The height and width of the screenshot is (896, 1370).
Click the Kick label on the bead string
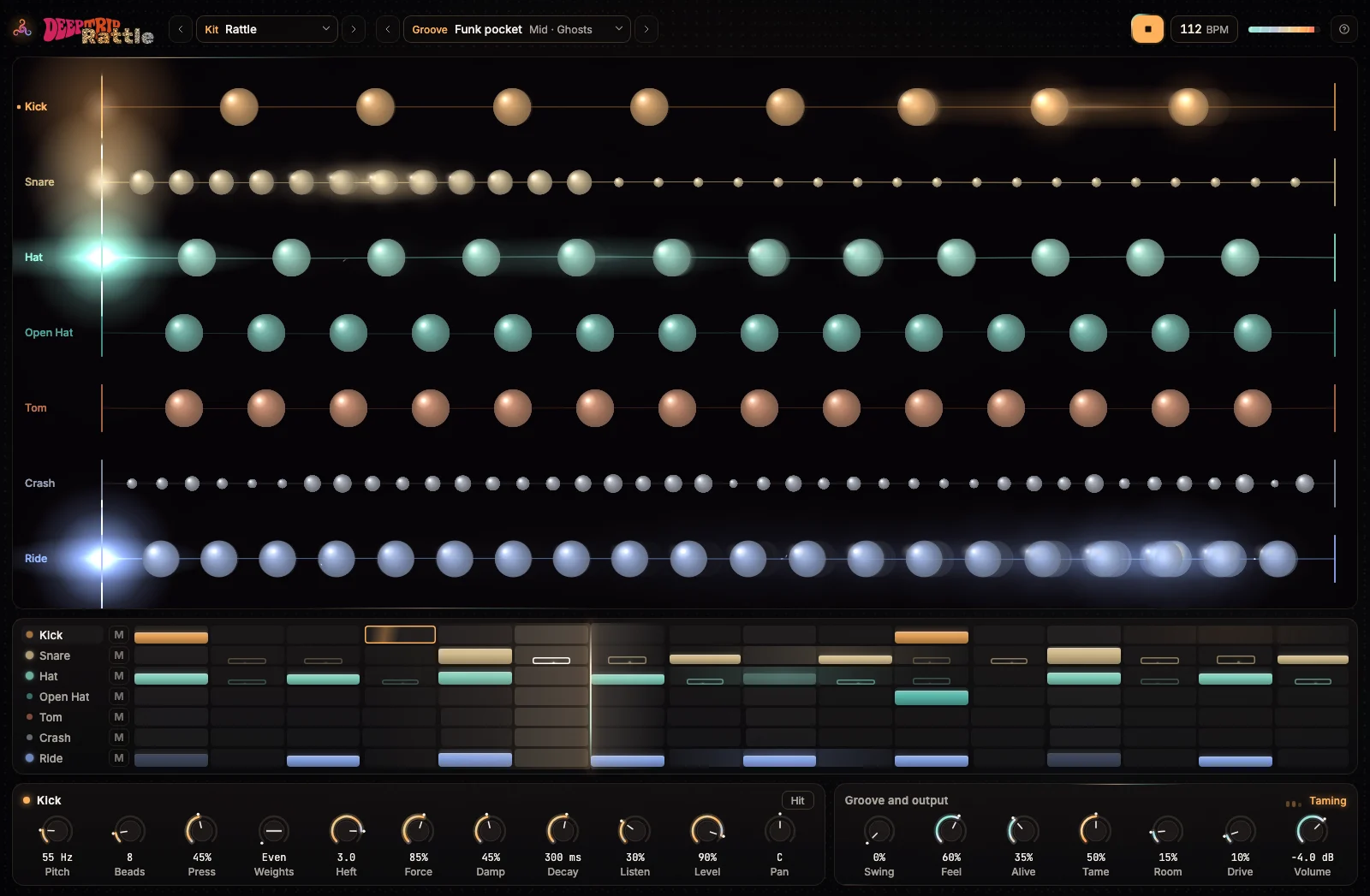pos(35,107)
